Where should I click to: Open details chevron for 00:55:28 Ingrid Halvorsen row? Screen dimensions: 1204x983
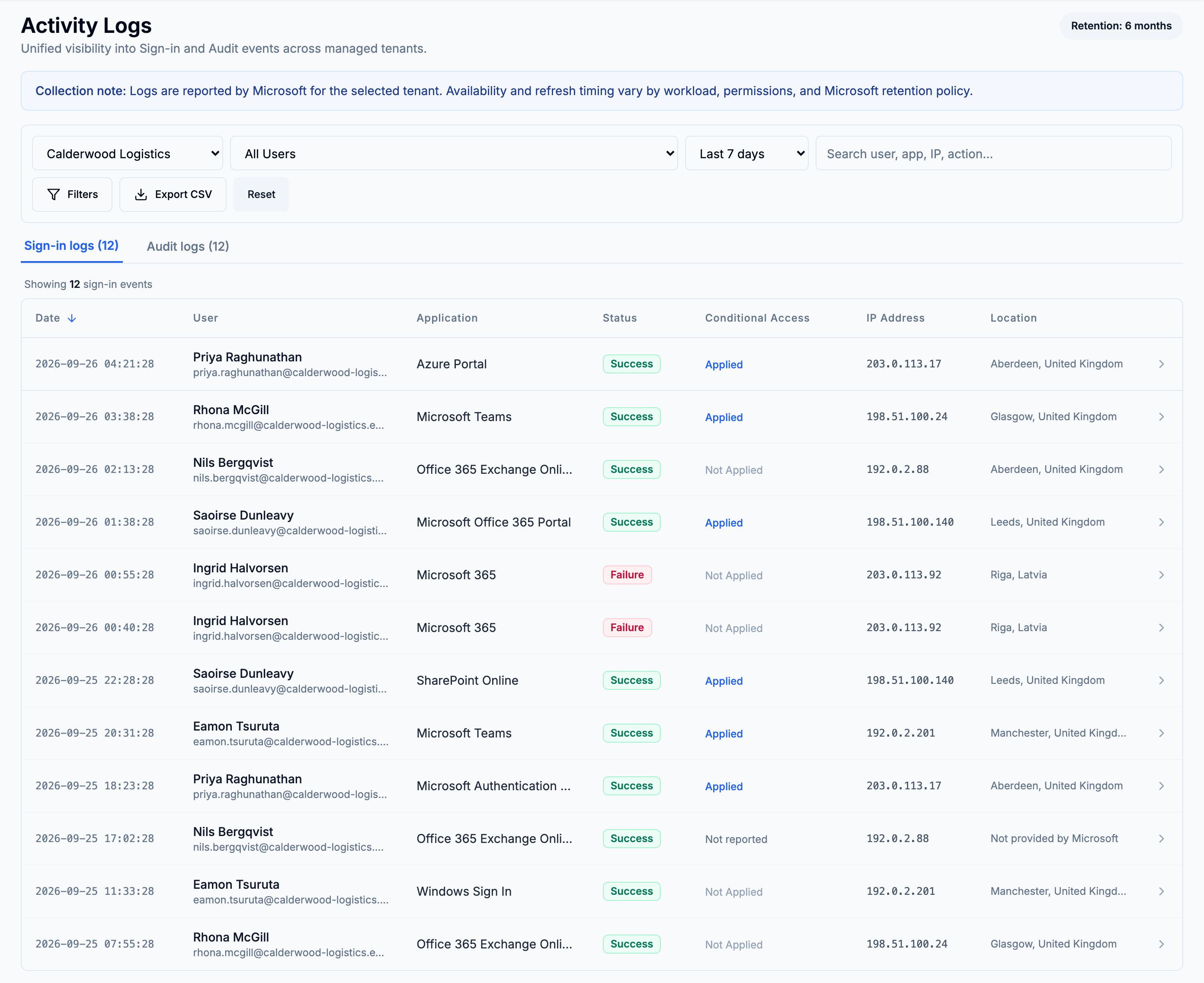click(x=1162, y=575)
